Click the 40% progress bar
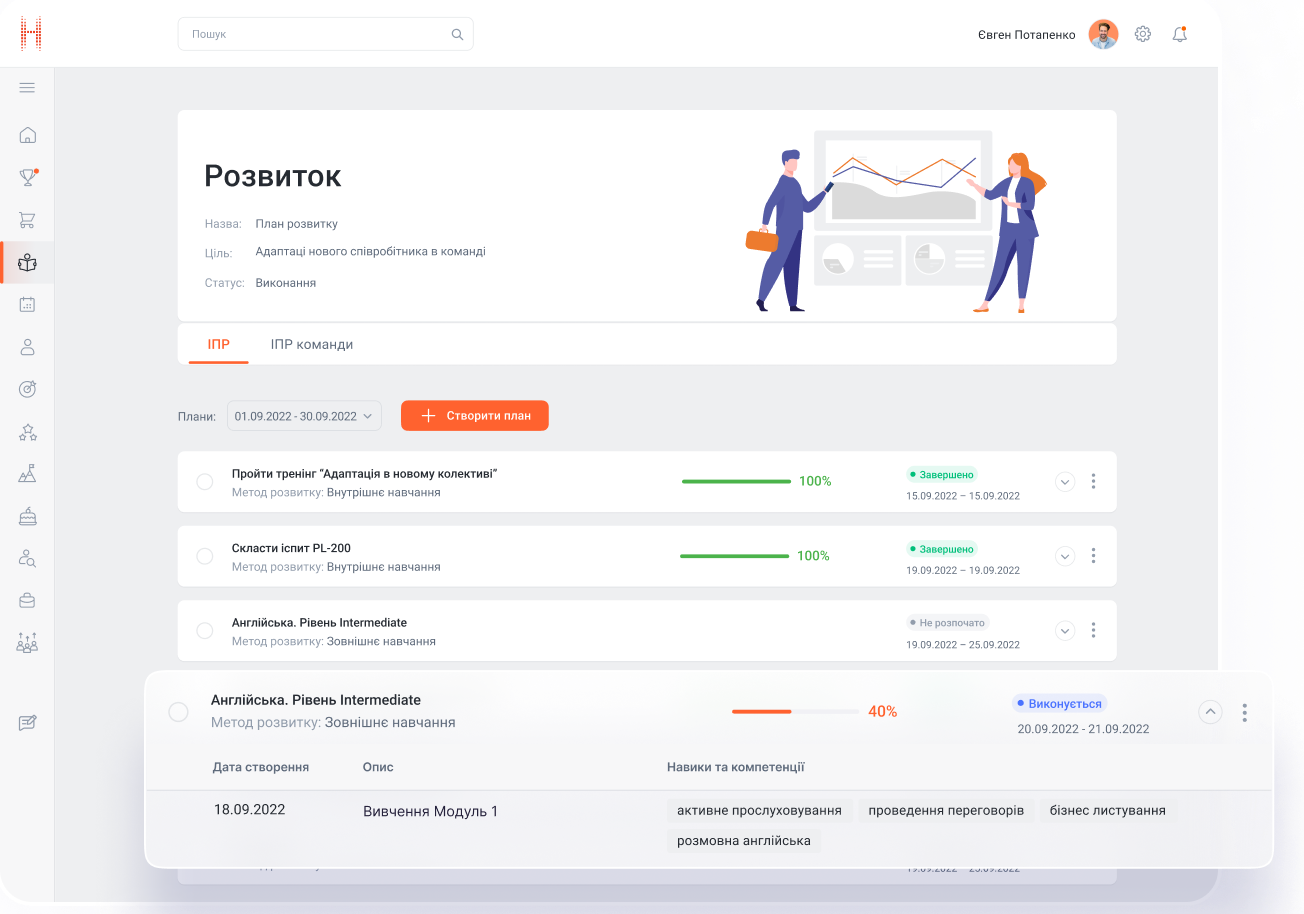 point(795,712)
